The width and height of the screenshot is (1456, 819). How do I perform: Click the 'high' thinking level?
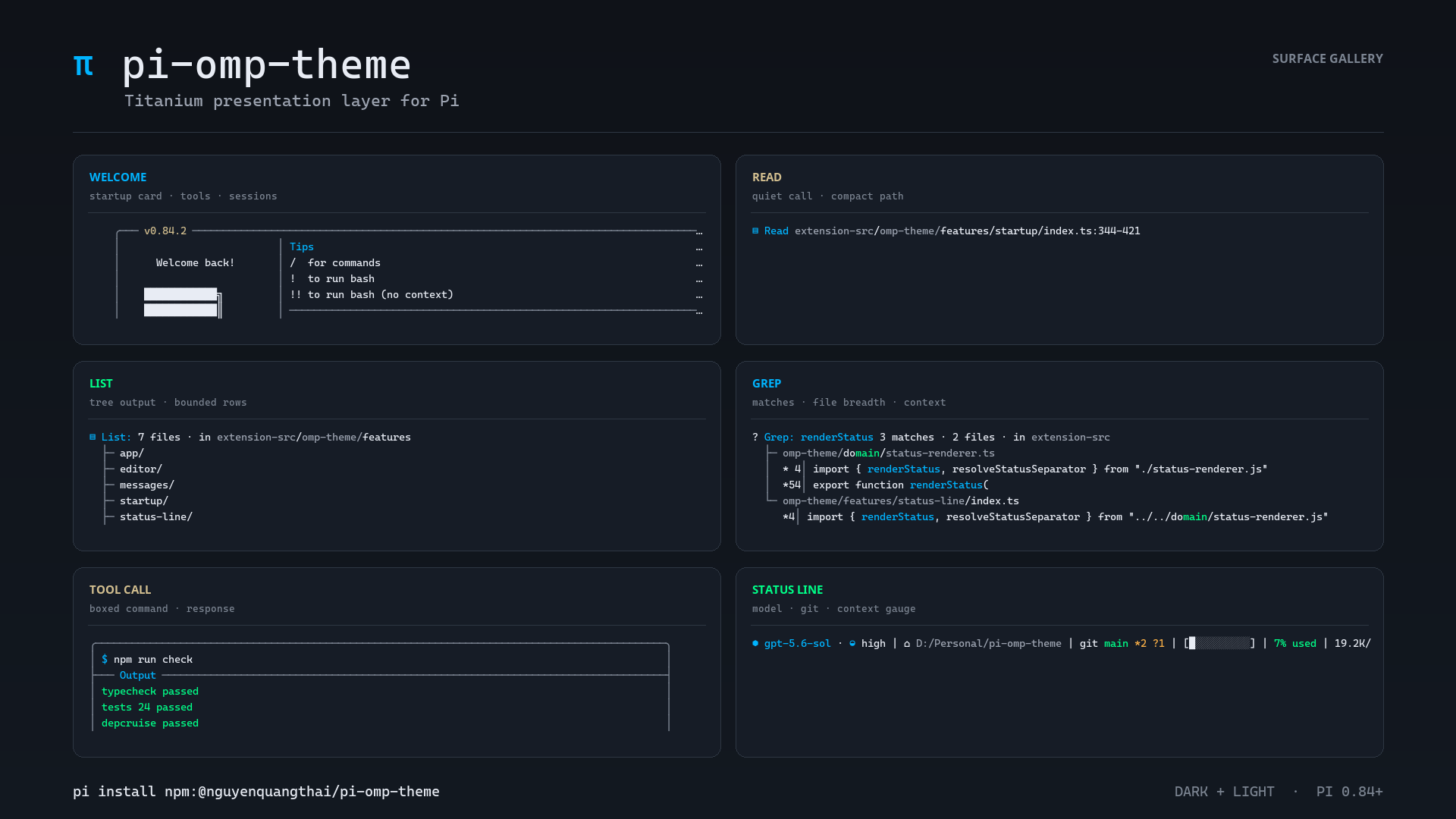874,643
